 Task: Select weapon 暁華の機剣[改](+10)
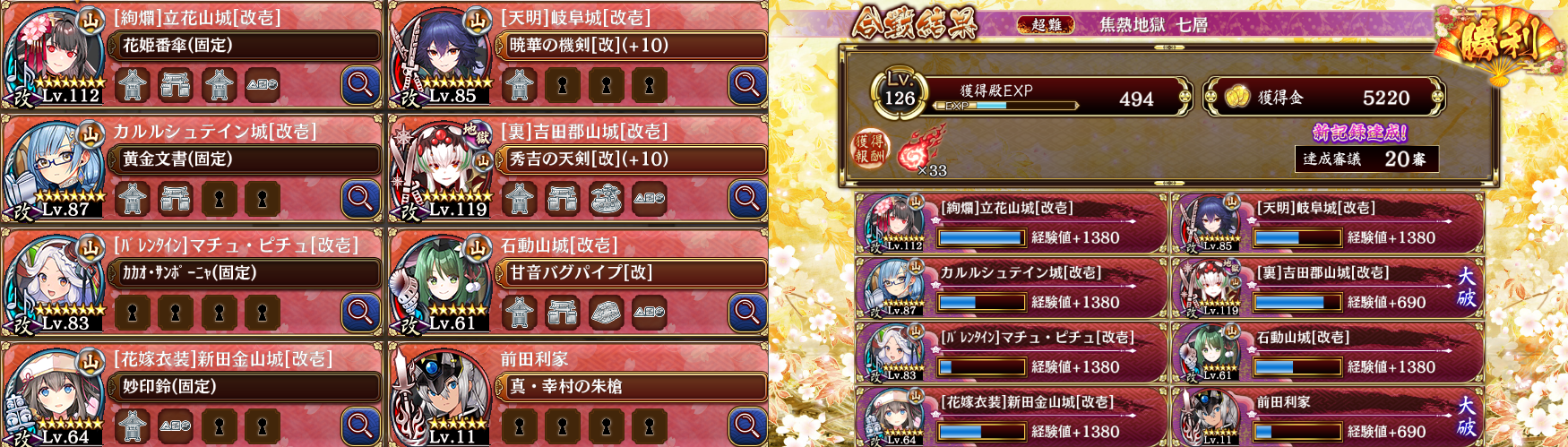pyautogui.click(x=633, y=45)
